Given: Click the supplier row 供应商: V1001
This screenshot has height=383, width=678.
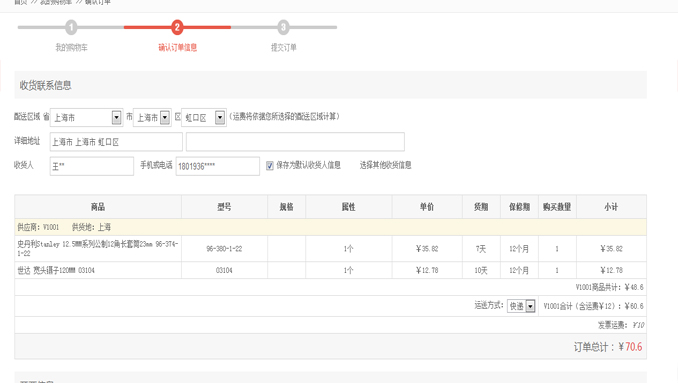Looking at the screenshot, I should coord(330,227).
